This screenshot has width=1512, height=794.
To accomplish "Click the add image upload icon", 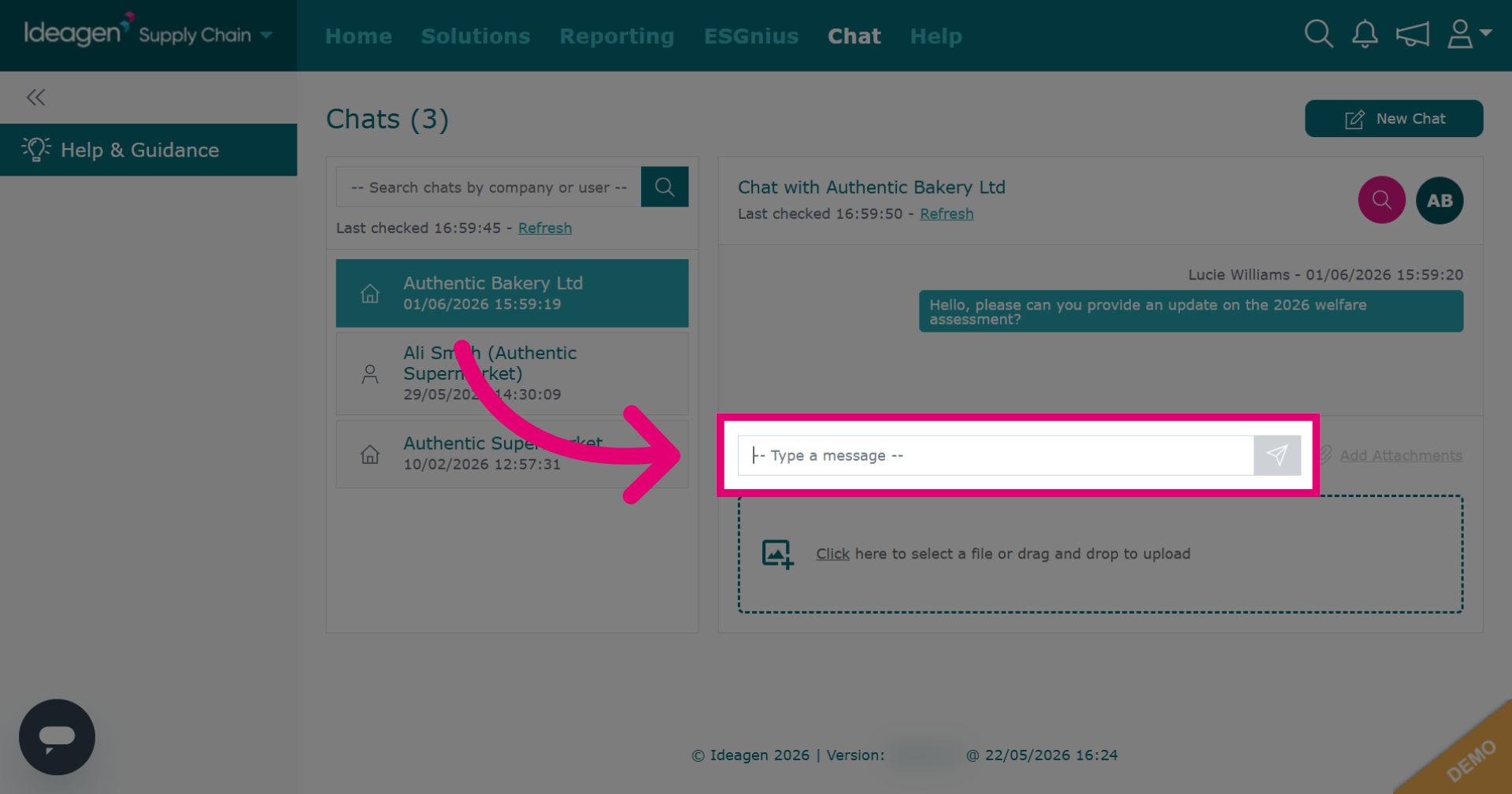I will coord(777,554).
